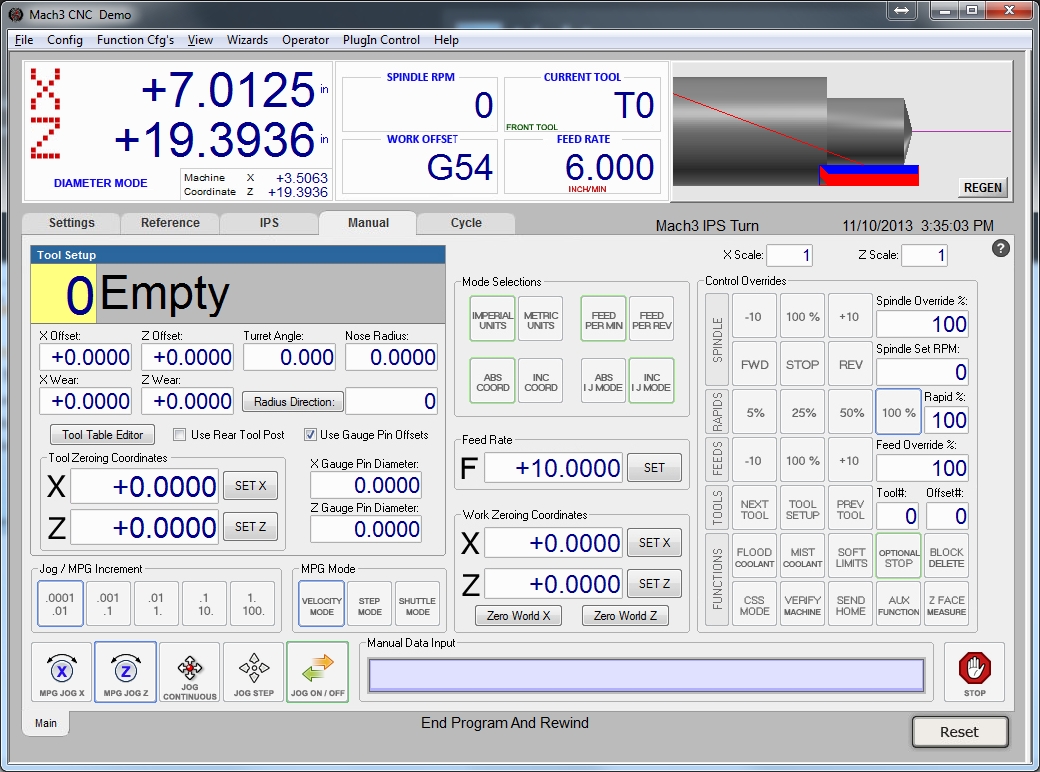Open Function Cfg's menu
The image size is (1040, 772).
point(135,40)
